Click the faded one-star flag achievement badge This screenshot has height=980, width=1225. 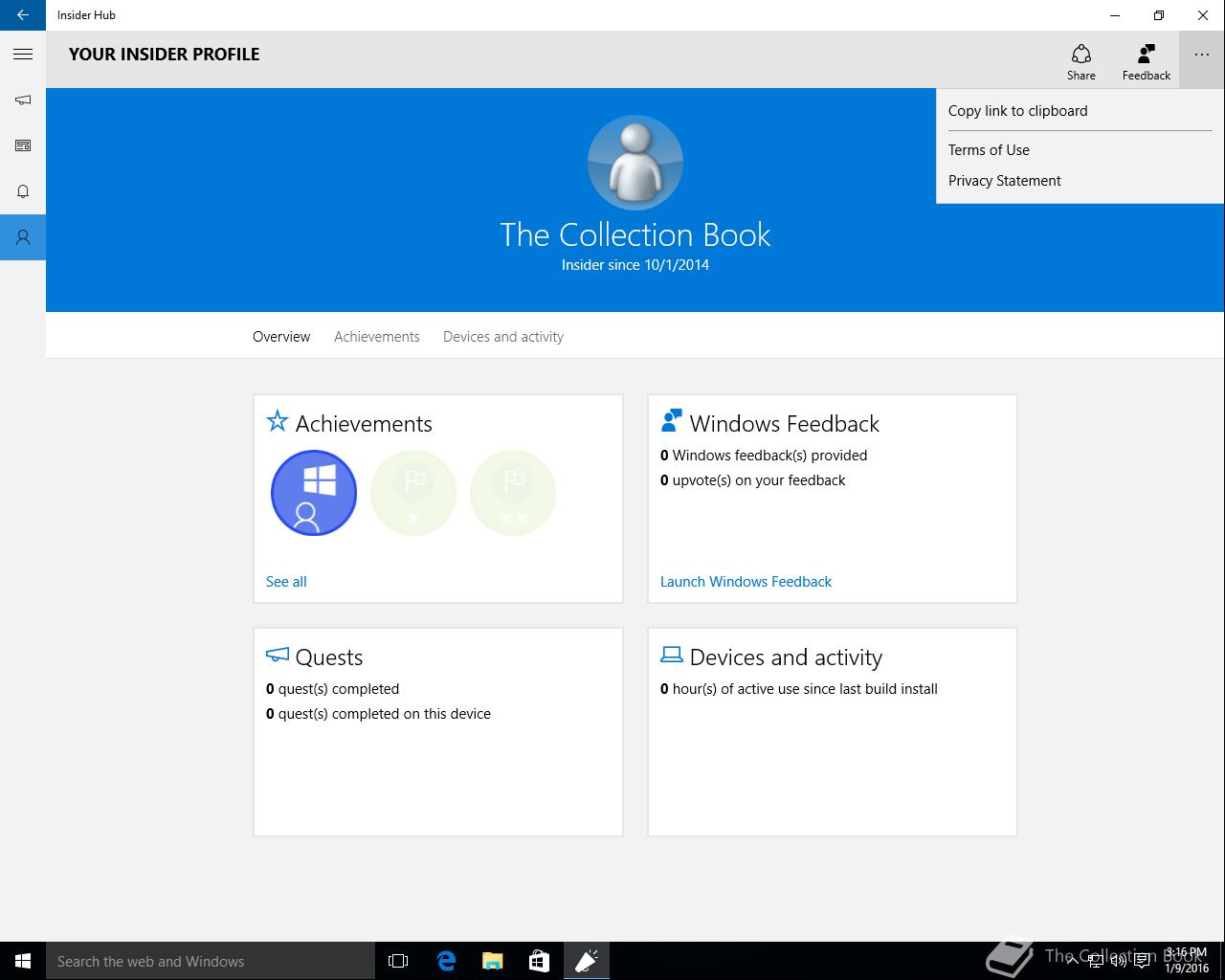coord(413,493)
